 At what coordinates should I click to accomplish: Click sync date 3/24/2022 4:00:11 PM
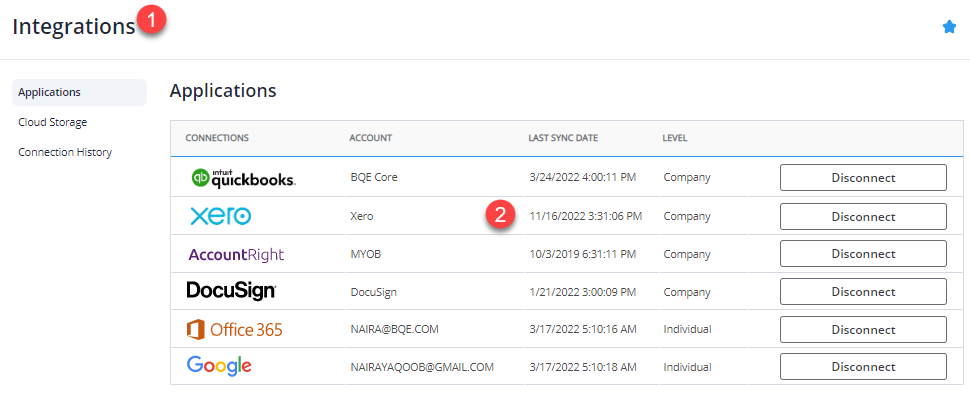[583, 178]
